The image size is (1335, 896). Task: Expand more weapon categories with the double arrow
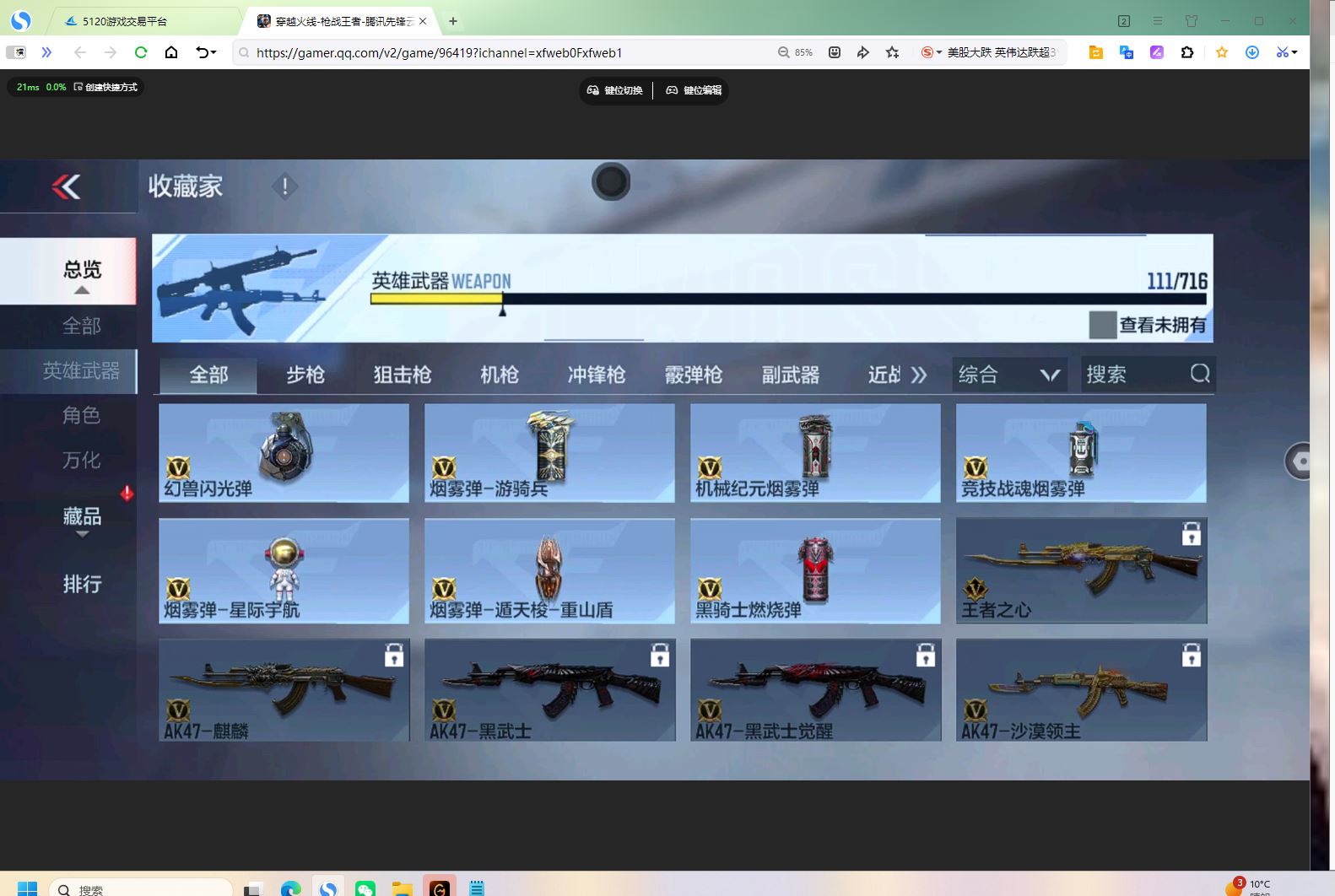pos(919,375)
